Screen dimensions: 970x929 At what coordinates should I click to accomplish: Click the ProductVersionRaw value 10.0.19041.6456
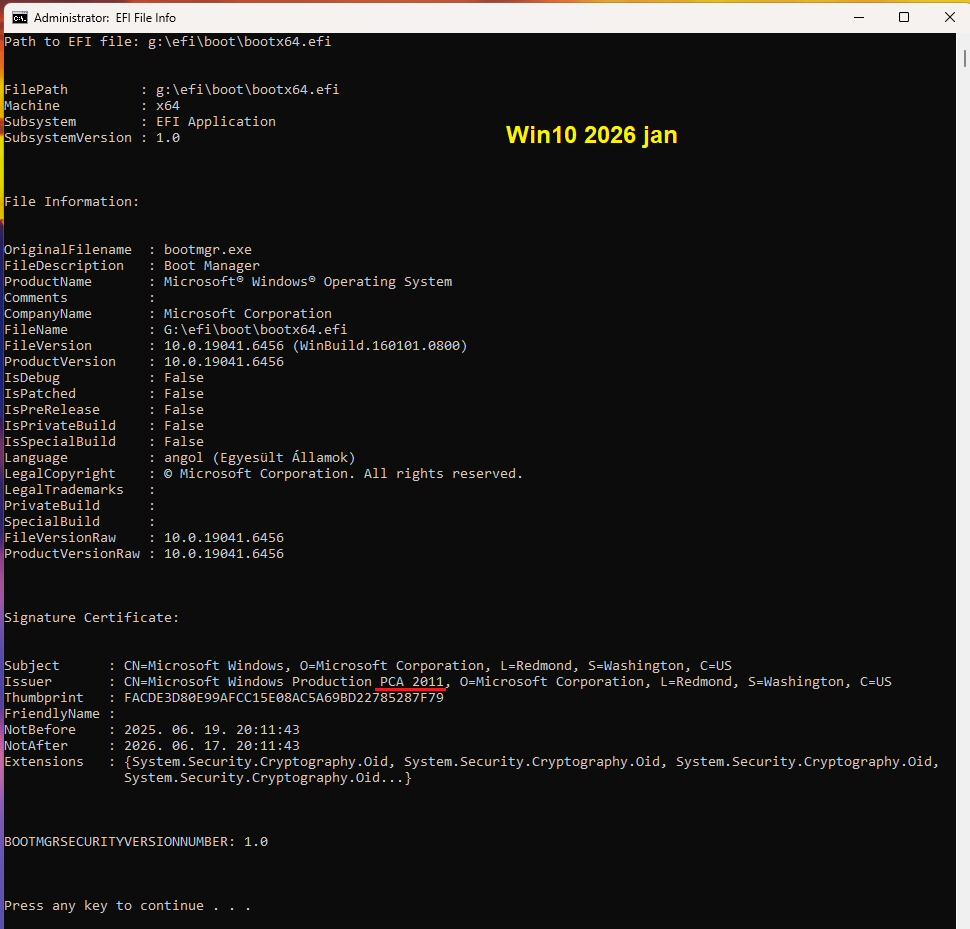[224, 554]
